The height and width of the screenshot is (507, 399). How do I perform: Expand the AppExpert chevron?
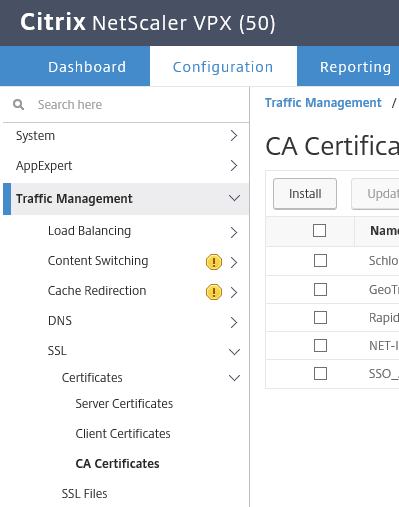pos(234,166)
